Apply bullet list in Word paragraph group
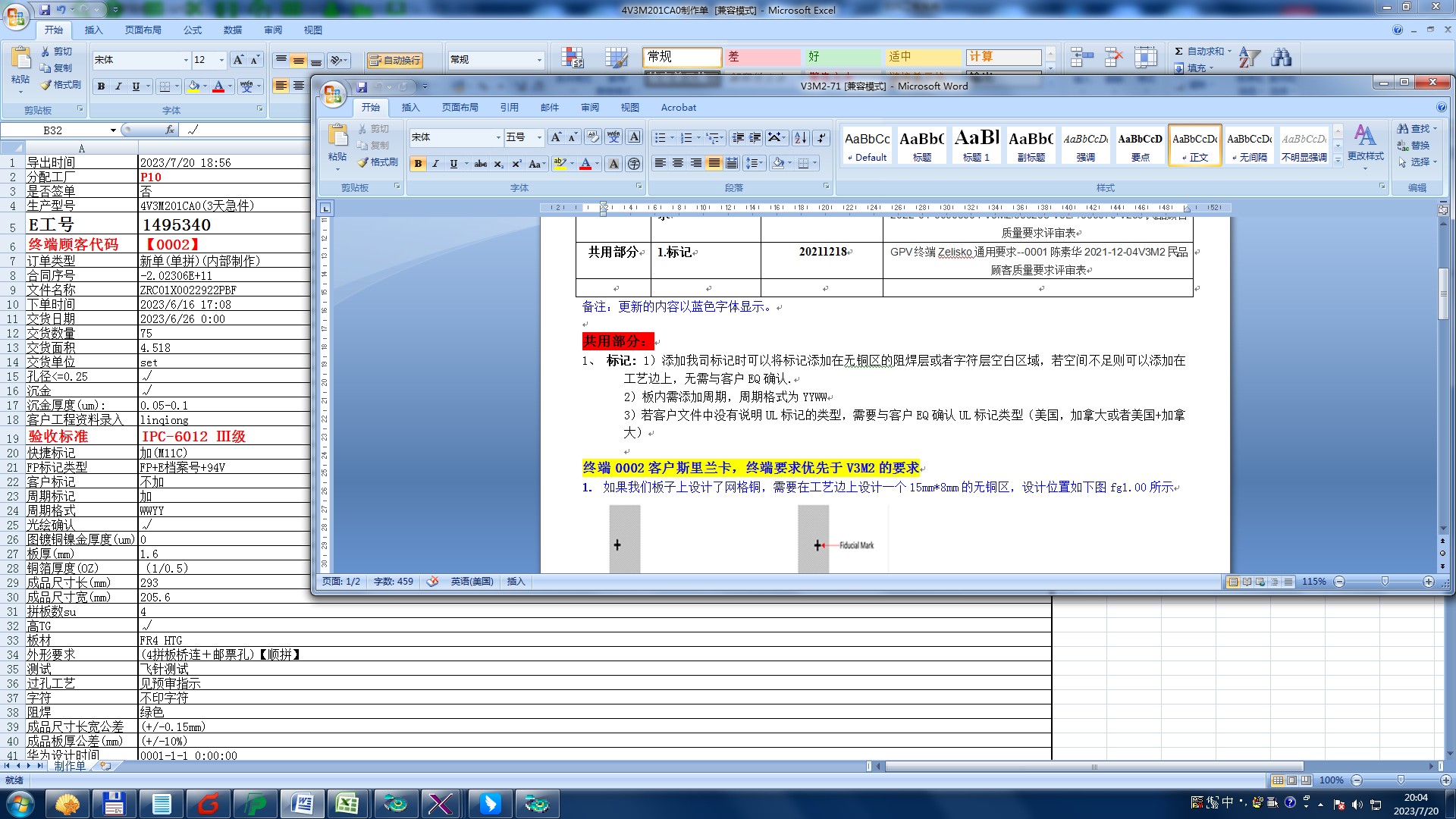Image resolution: width=1456 pixels, height=819 pixels. pos(661,137)
